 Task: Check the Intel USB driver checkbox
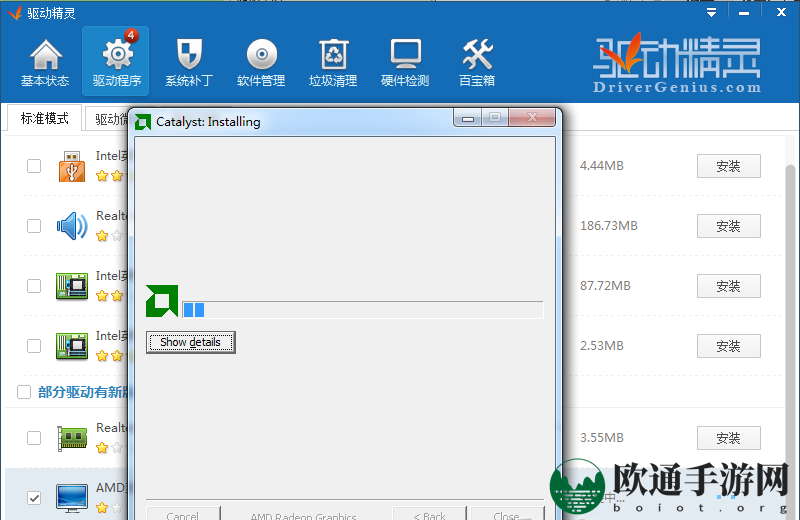(x=34, y=166)
